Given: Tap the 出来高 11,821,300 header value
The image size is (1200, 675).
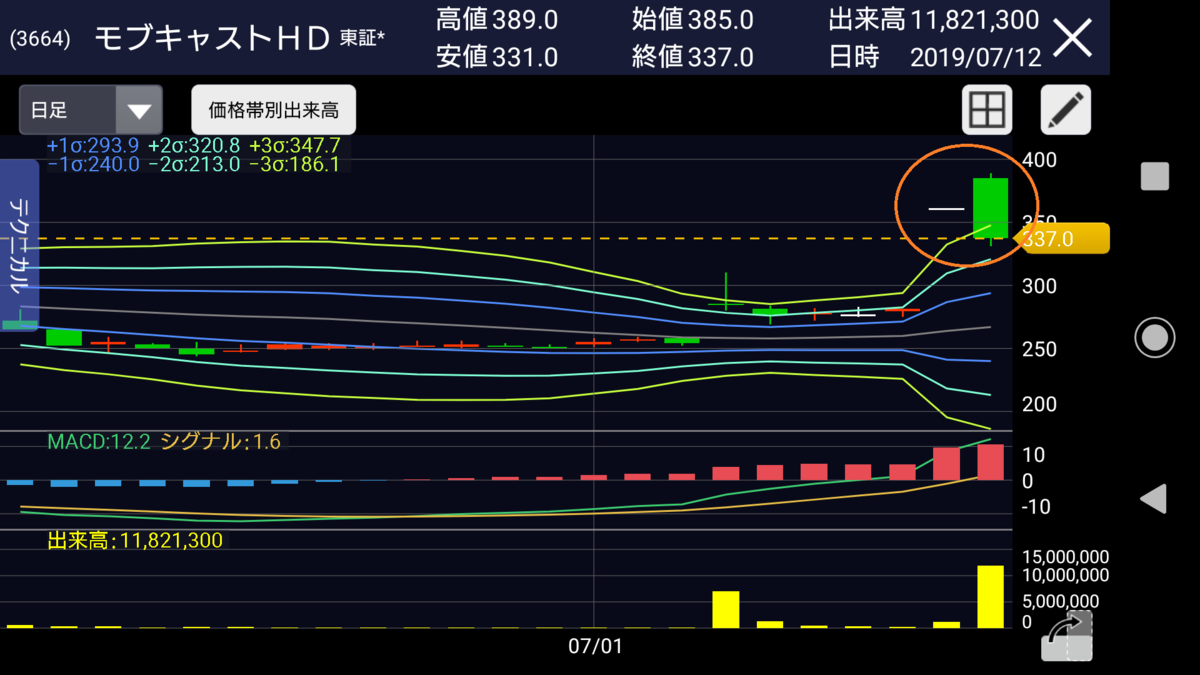Looking at the screenshot, I should (x=934, y=19).
